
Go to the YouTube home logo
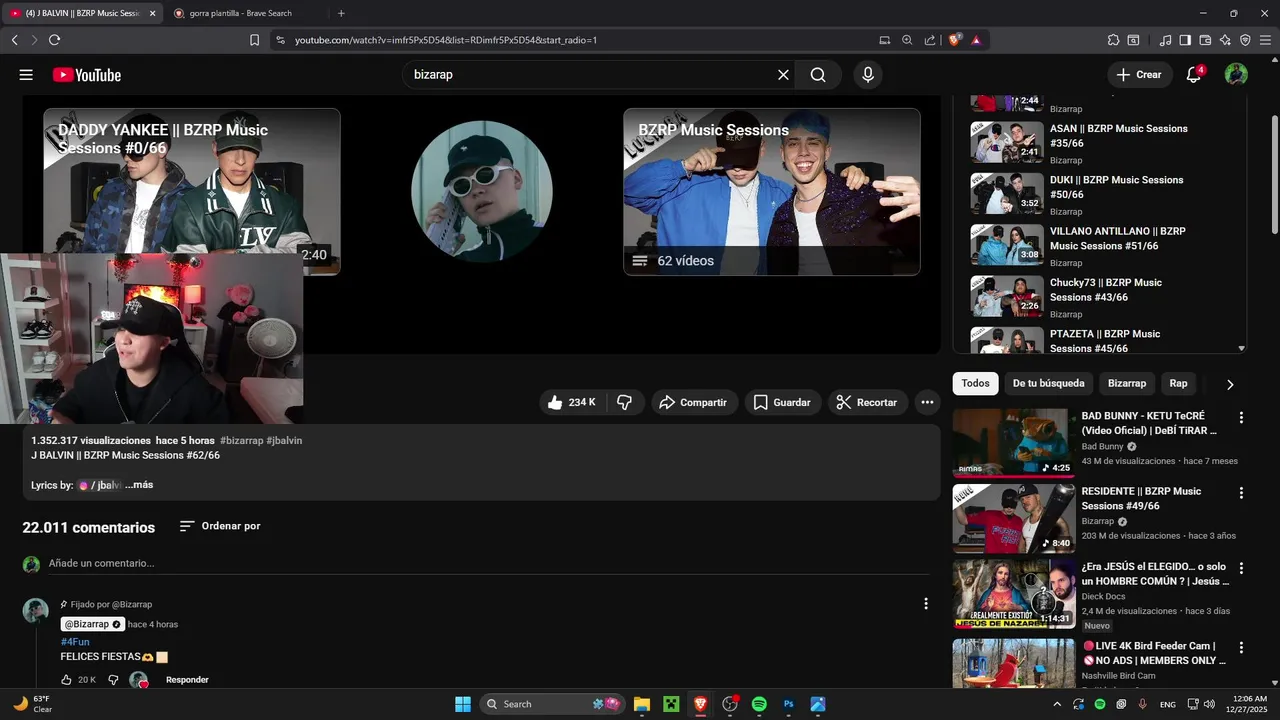click(x=87, y=75)
